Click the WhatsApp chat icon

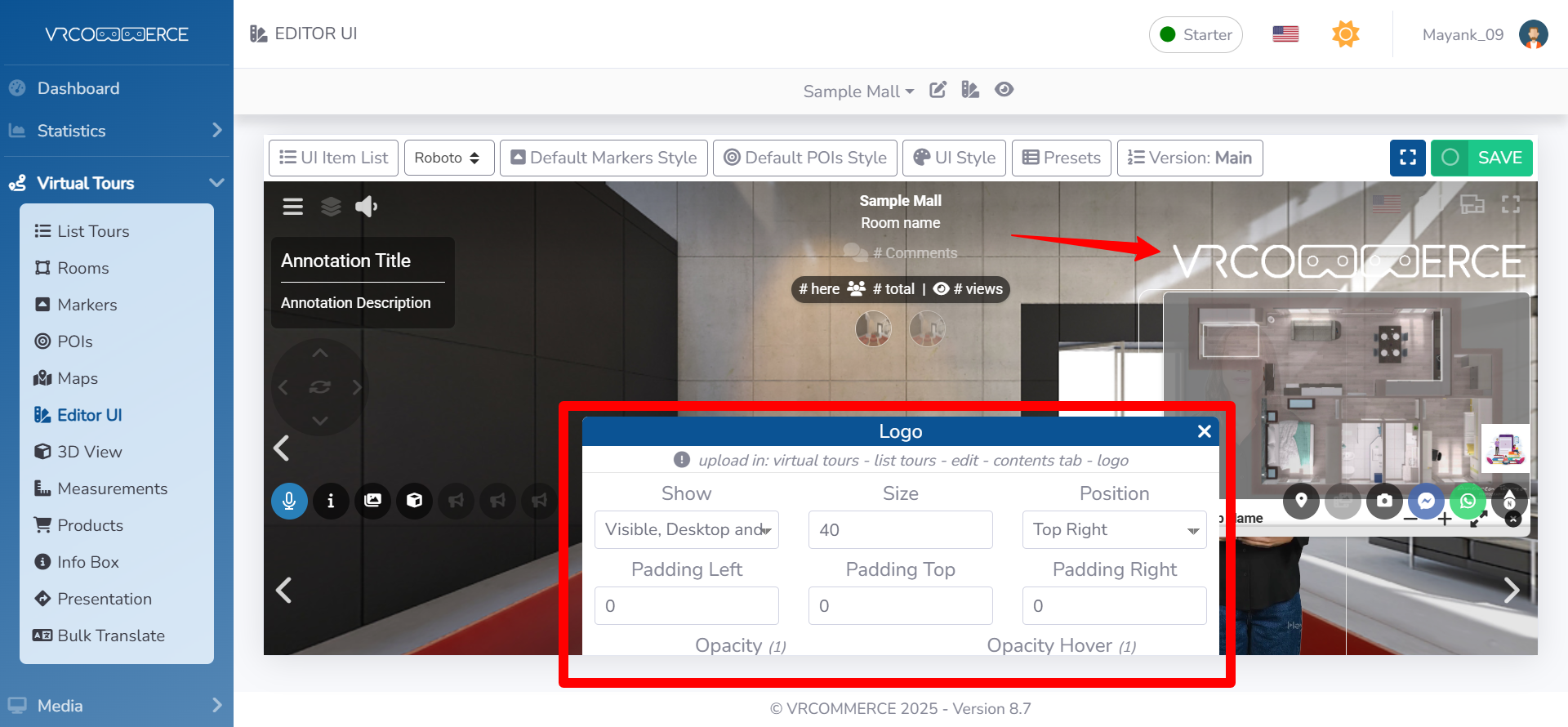tap(1468, 501)
